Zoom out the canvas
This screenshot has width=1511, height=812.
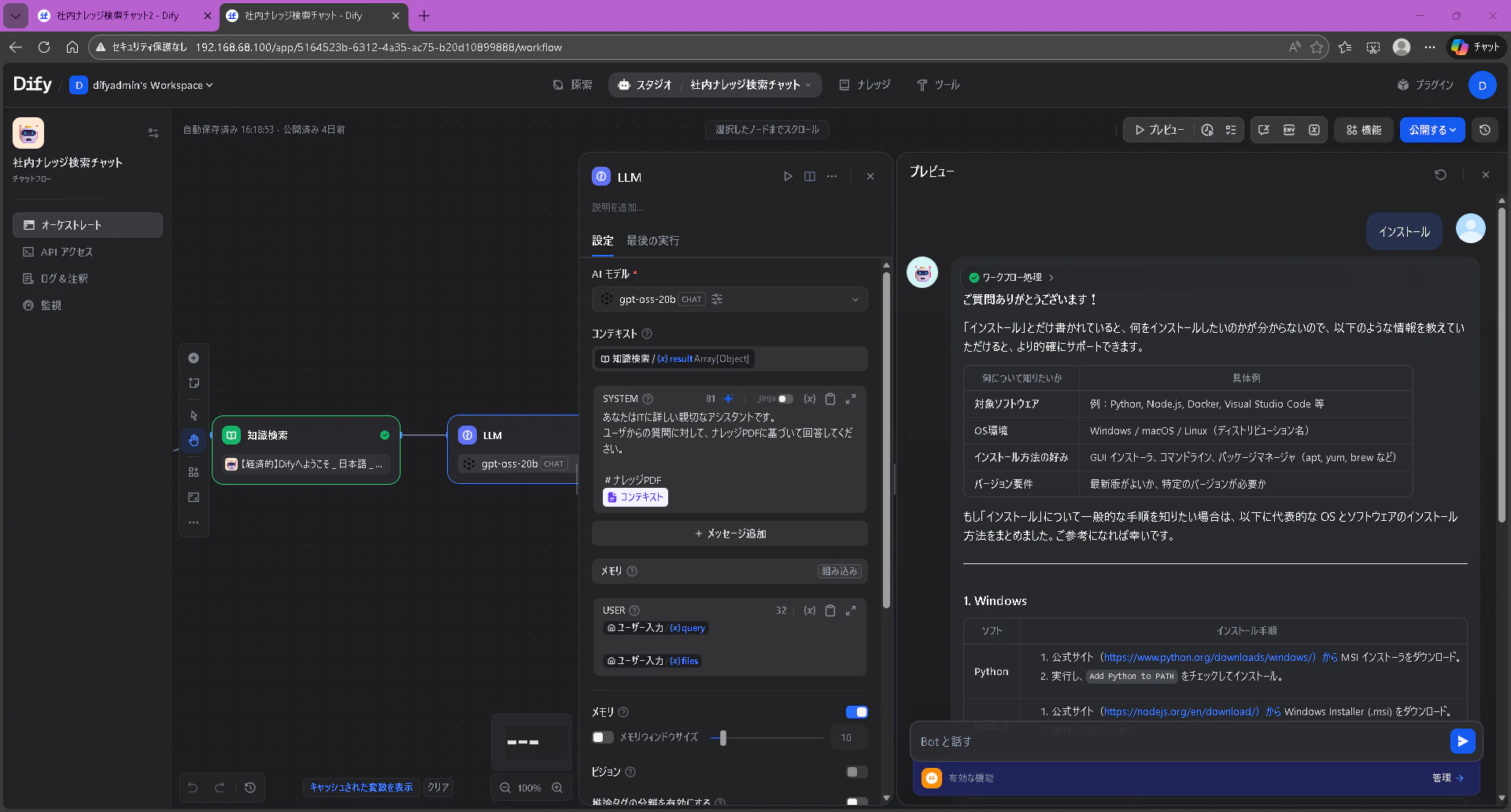point(505,788)
